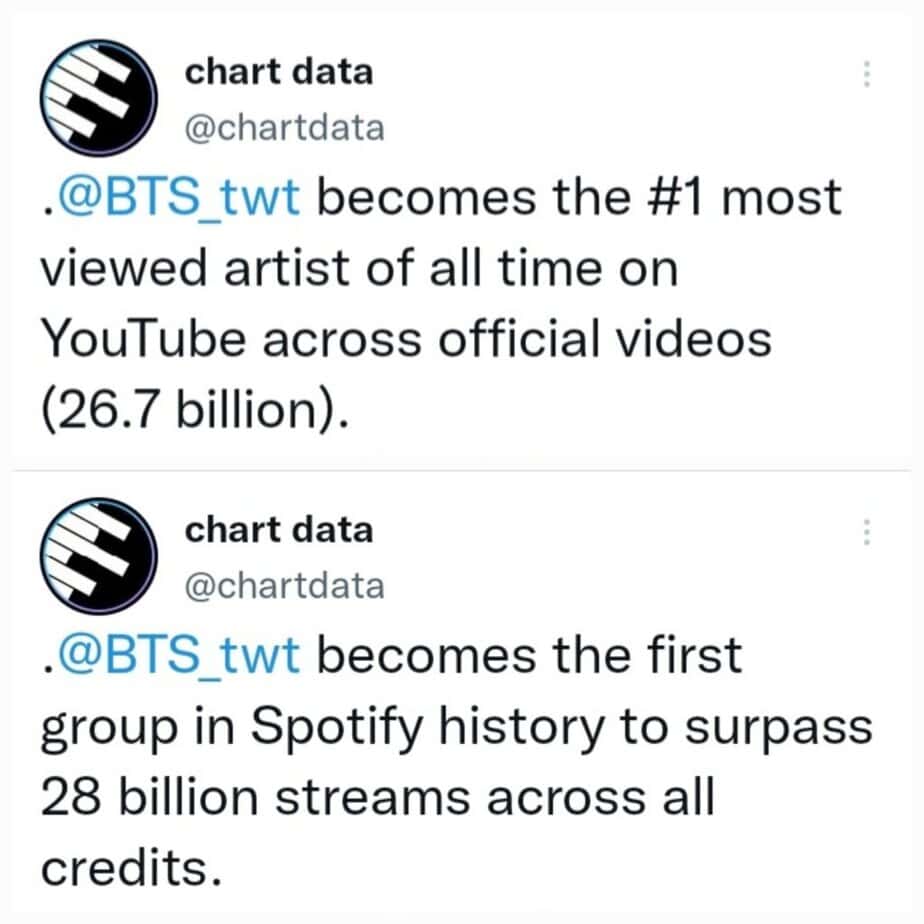Open three-dot menu on the YouTube tweet
This screenshot has width=924, height=924.
click(x=866, y=75)
